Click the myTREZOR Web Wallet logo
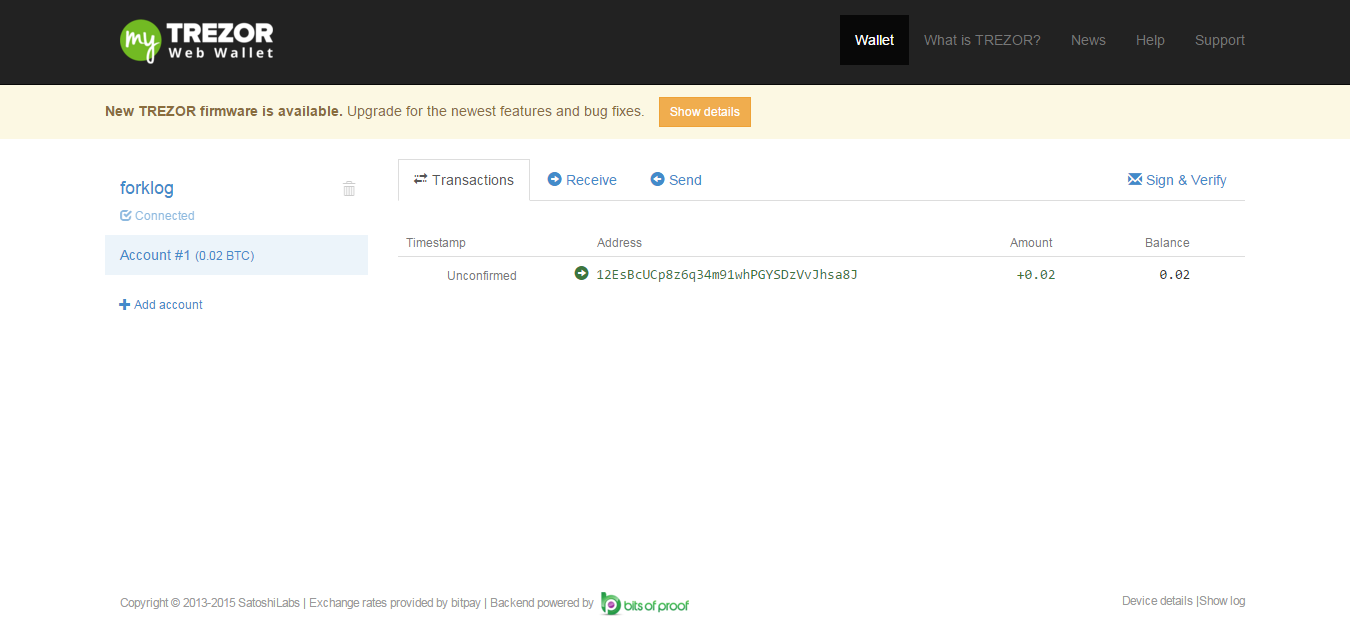This screenshot has height=623, width=1350. tap(195, 40)
